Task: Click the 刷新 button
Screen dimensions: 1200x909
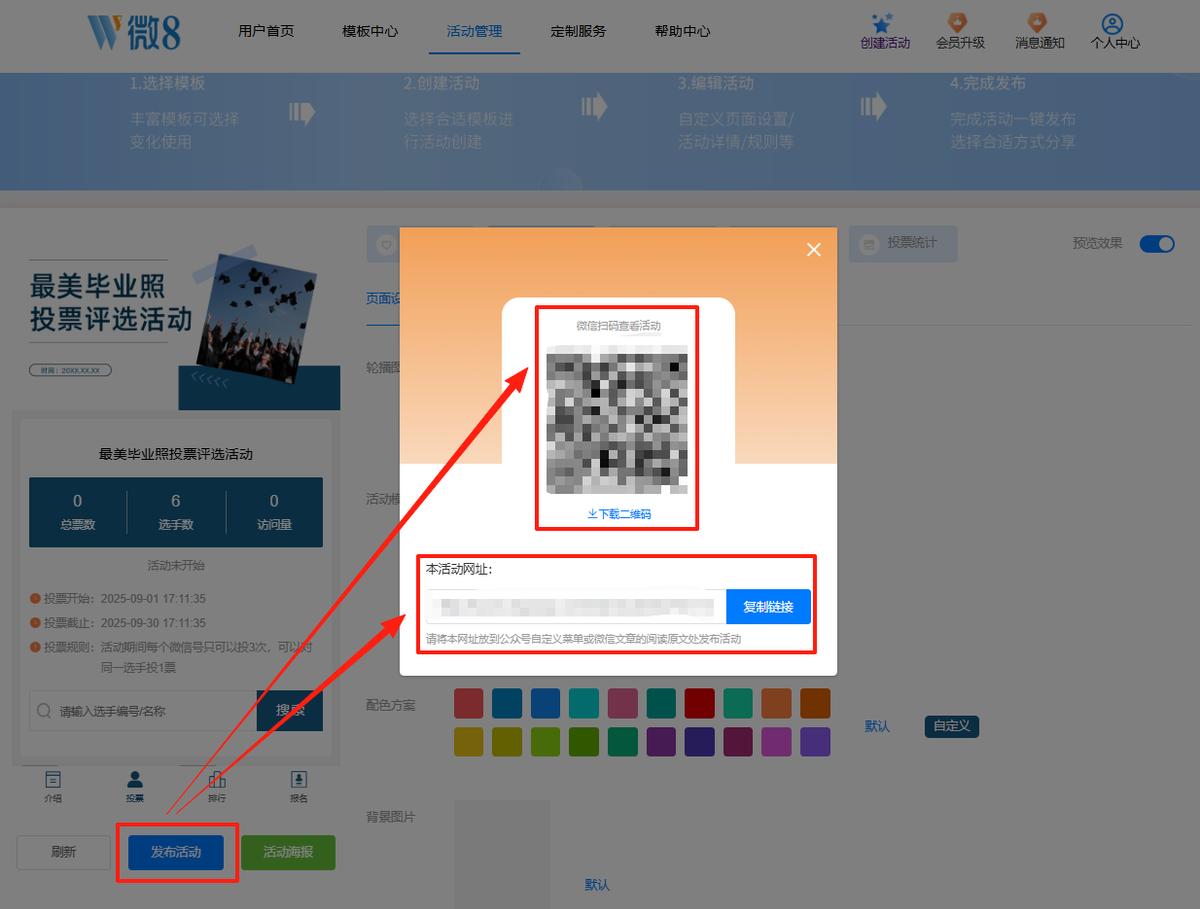Action: [x=63, y=852]
